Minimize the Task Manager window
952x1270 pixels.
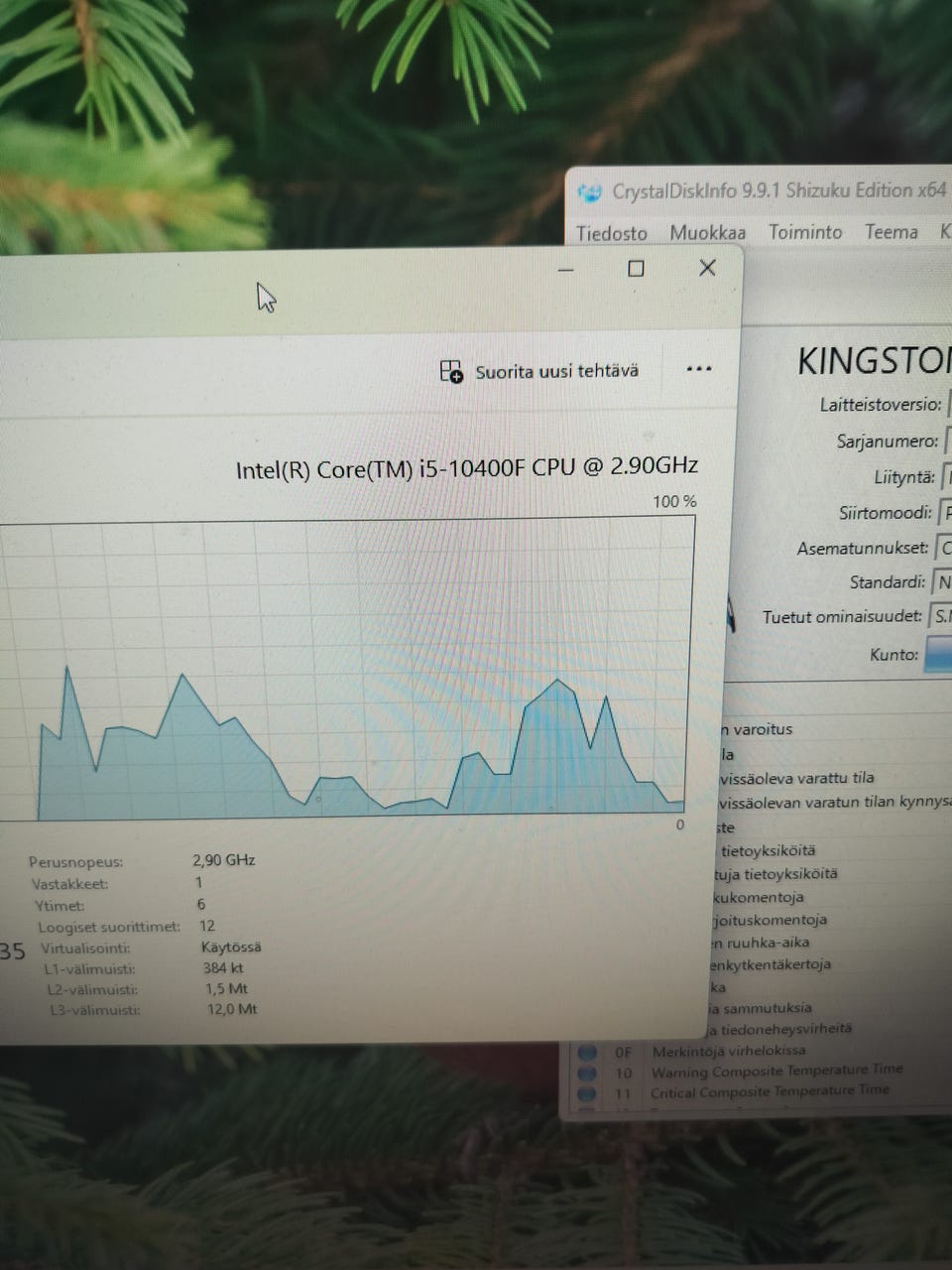[566, 270]
